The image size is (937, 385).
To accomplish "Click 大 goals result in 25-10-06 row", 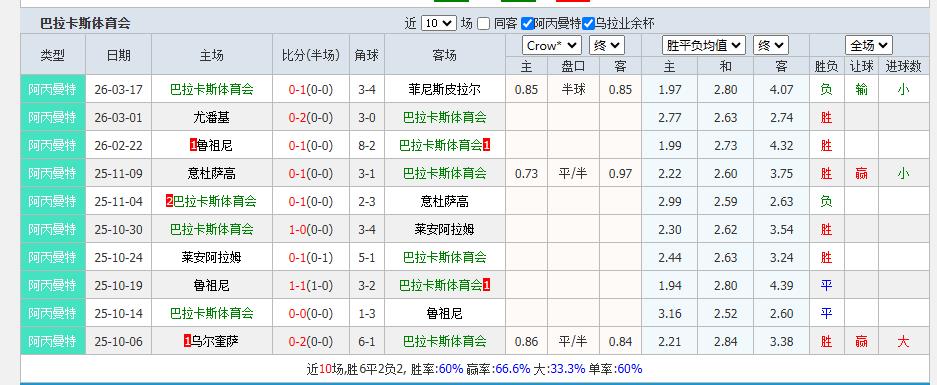I will (903, 341).
